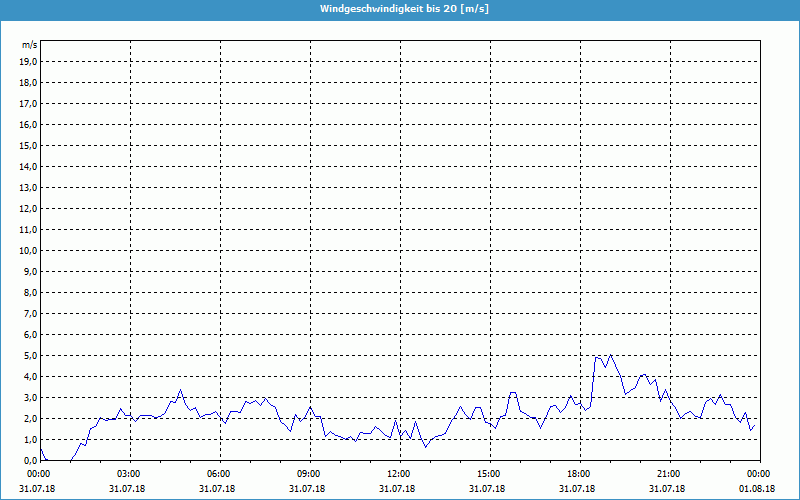Click the 16,0 y-axis label
The image size is (800, 500).
[x=28, y=124]
